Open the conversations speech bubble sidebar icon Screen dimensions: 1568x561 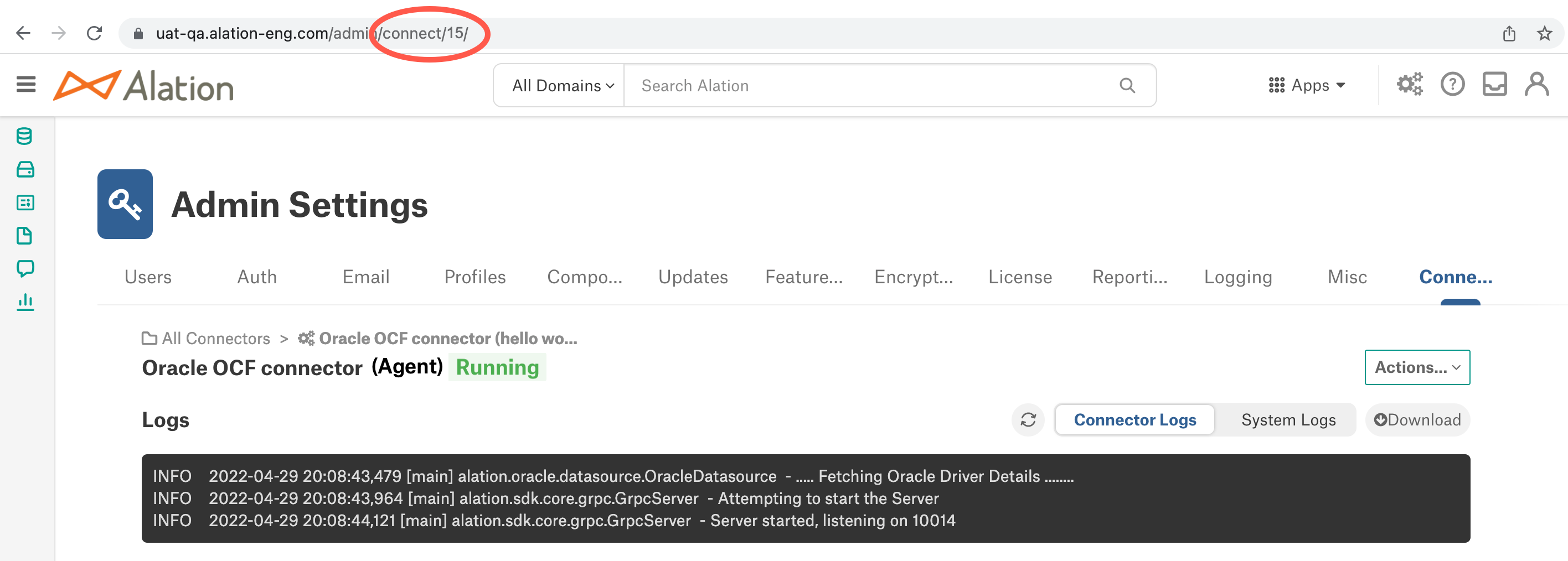(25, 268)
